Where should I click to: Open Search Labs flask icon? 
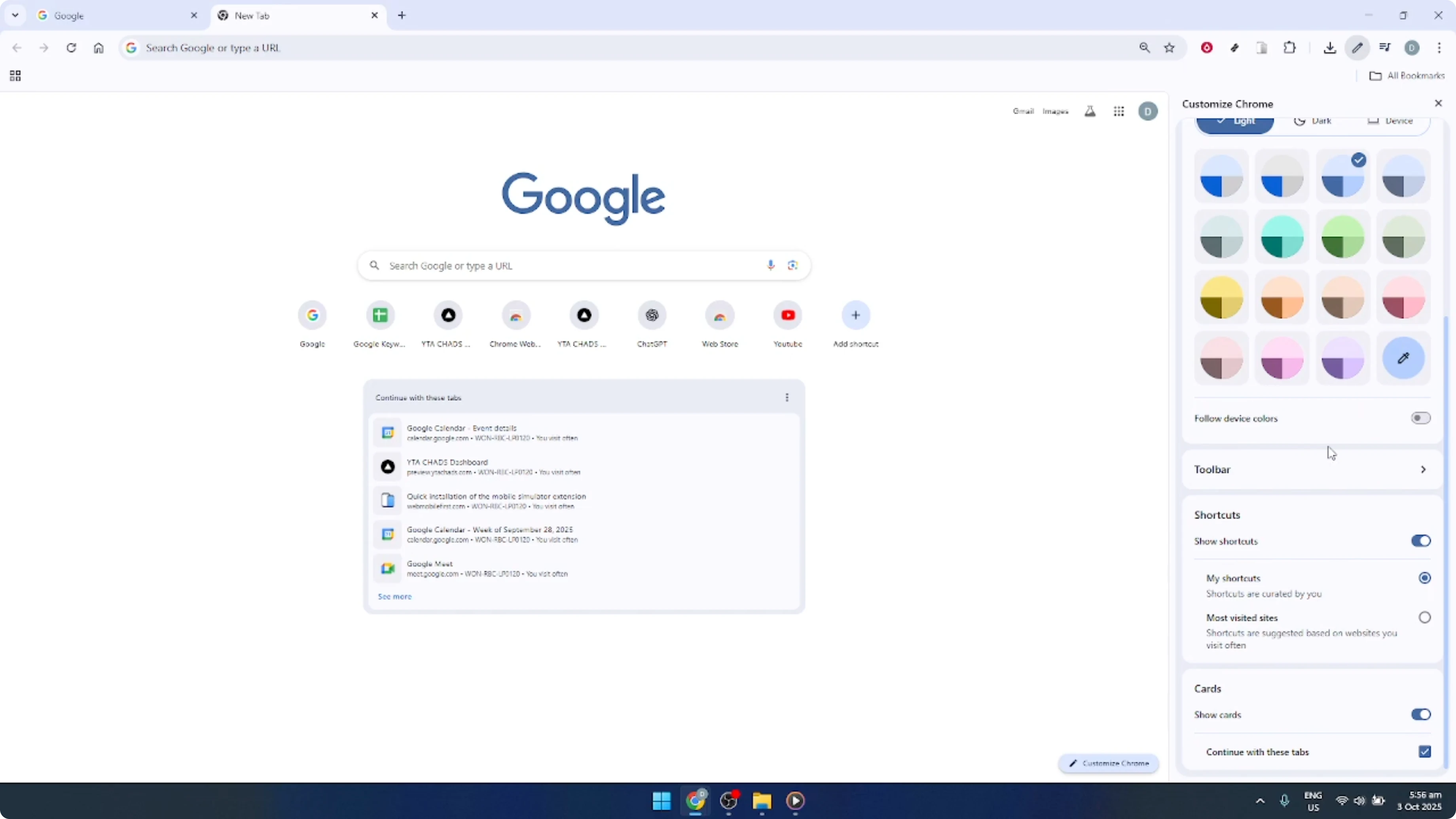(x=1090, y=111)
